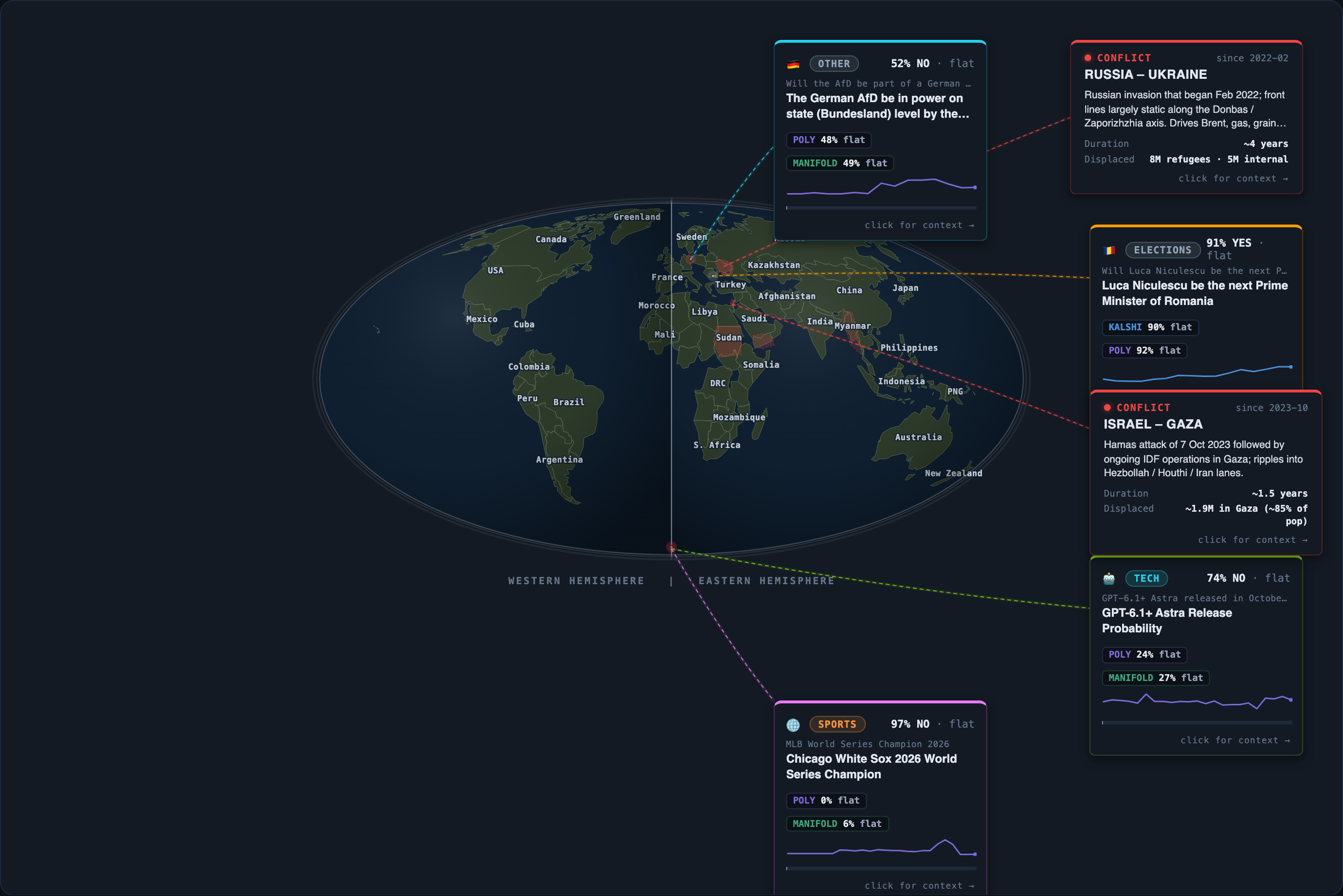Open context link on Russia–Ukraine card
The height and width of the screenshot is (896, 1343).
tap(1234, 179)
